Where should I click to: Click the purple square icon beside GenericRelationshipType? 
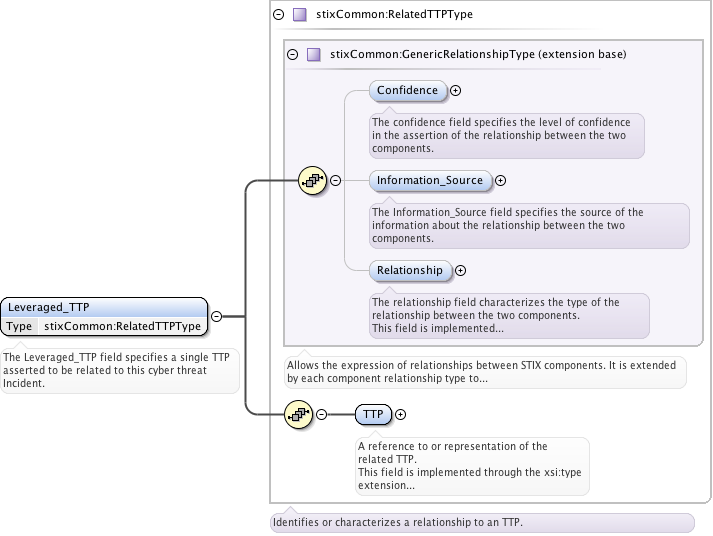tap(313, 54)
